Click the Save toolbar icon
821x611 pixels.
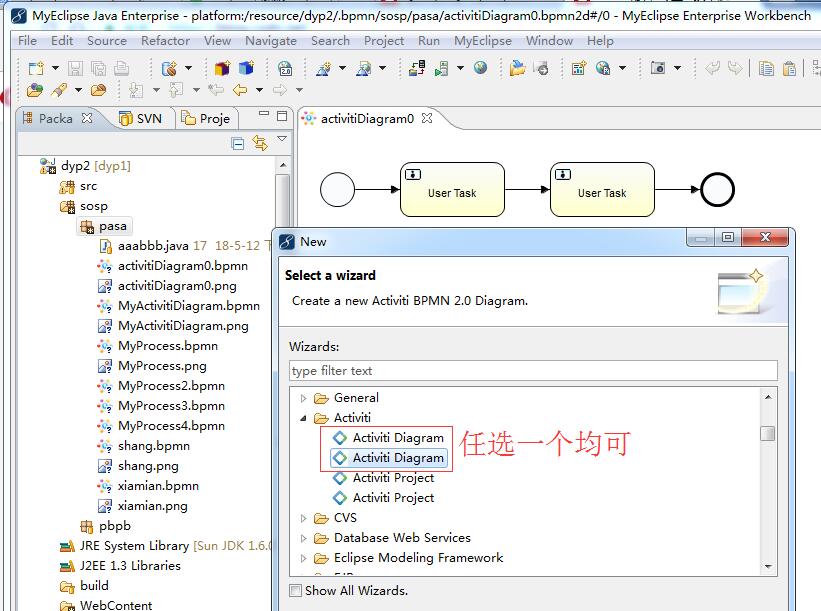[x=75, y=68]
